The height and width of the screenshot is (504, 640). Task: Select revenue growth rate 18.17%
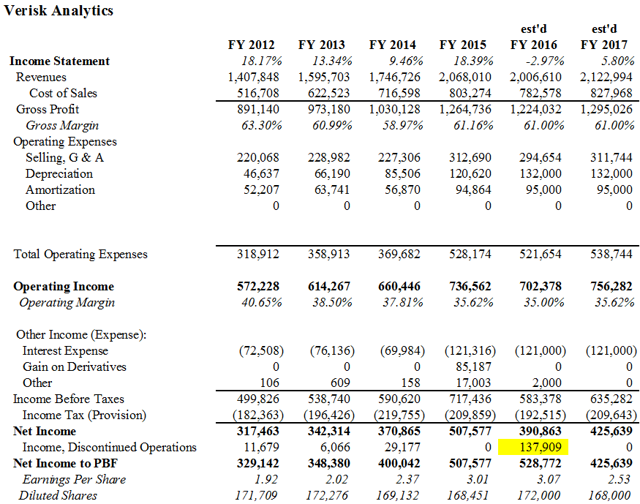click(x=262, y=61)
